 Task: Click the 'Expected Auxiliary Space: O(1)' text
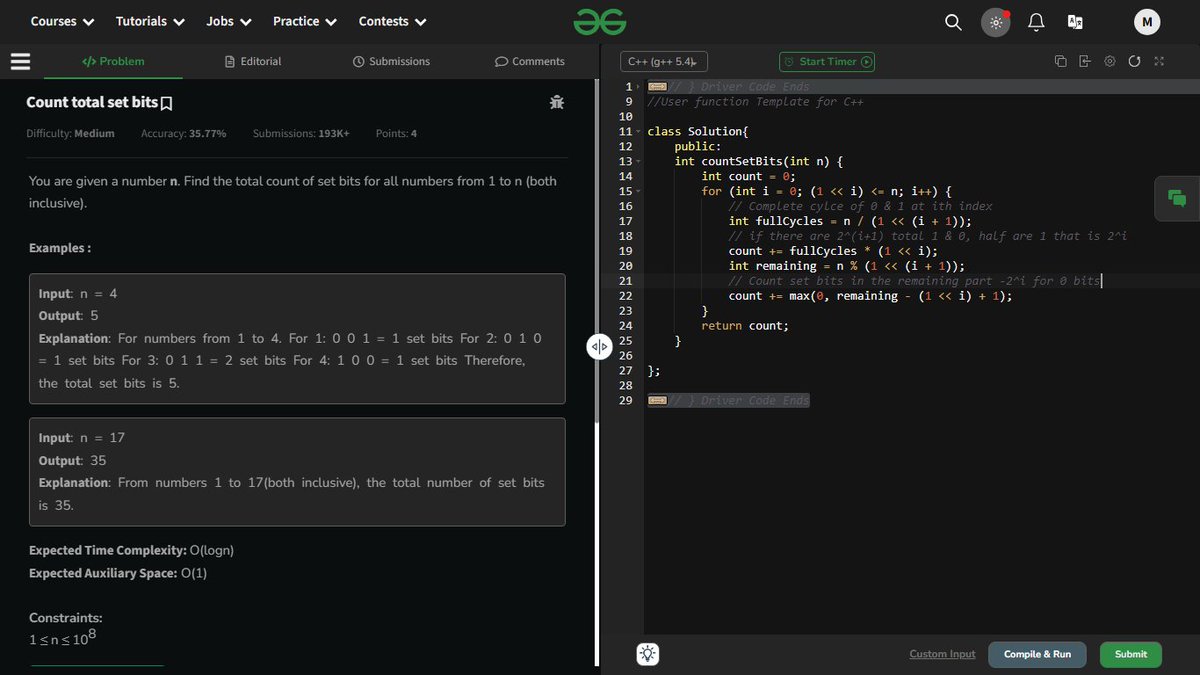point(118,573)
